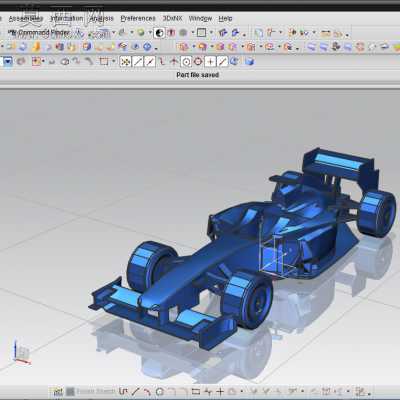Open the Preferences menu

coord(138,19)
